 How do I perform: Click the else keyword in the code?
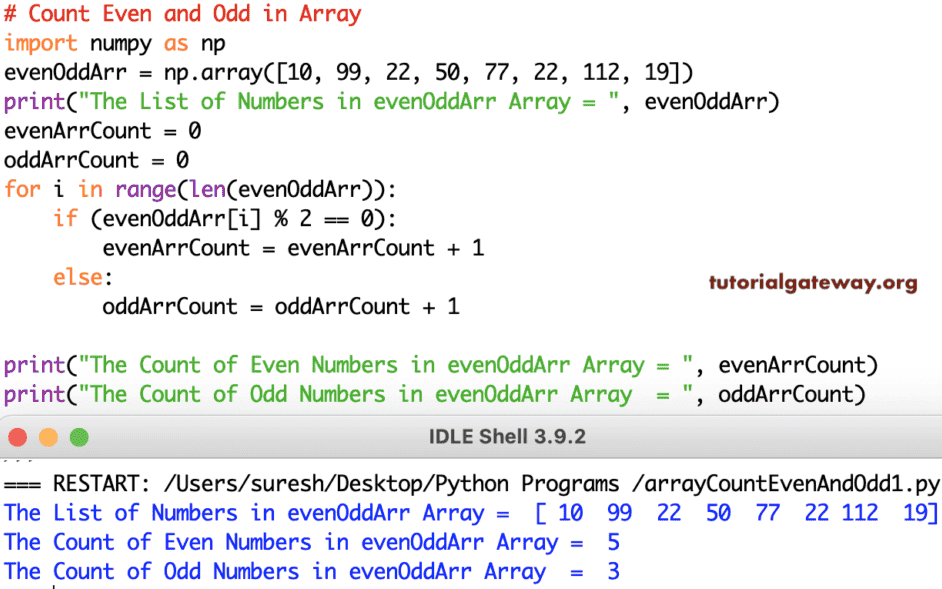70,277
